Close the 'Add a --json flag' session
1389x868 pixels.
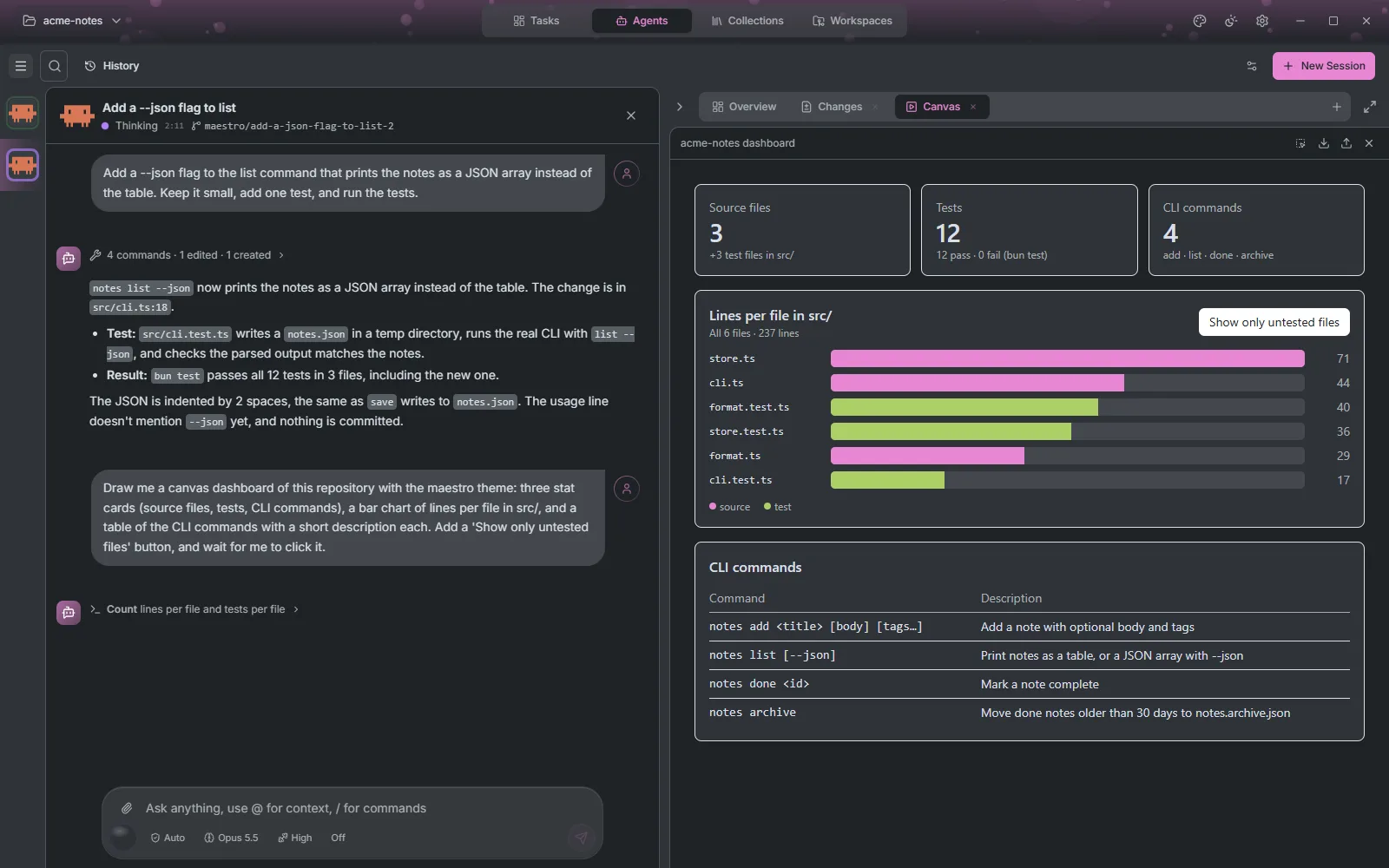631,115
